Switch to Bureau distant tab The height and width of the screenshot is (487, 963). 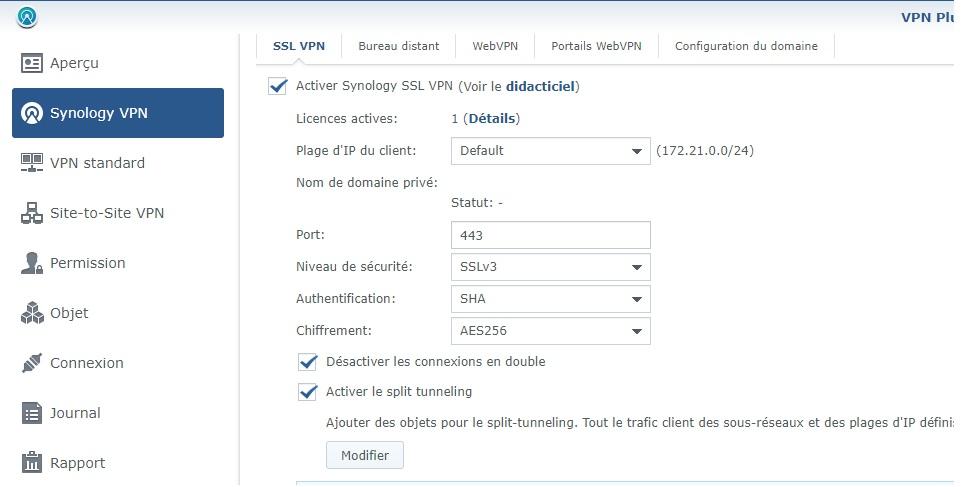pos(399,46)
